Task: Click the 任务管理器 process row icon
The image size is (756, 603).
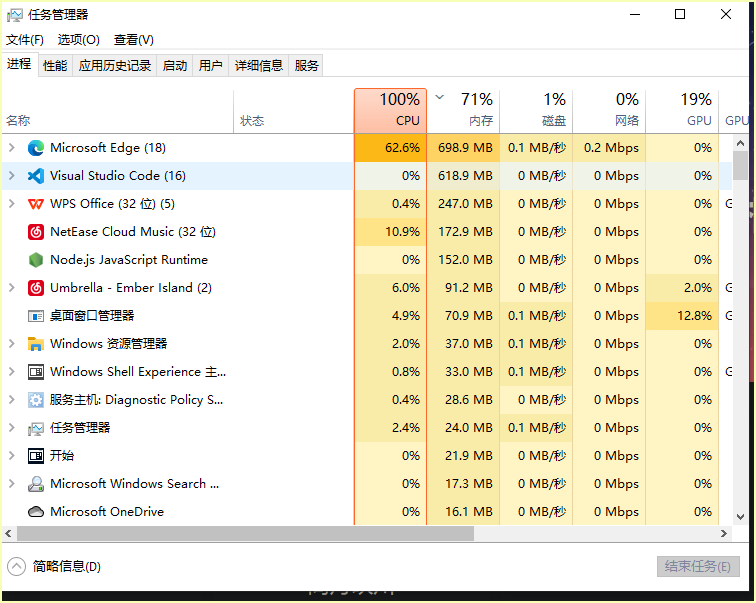Action: click(36, 429)
